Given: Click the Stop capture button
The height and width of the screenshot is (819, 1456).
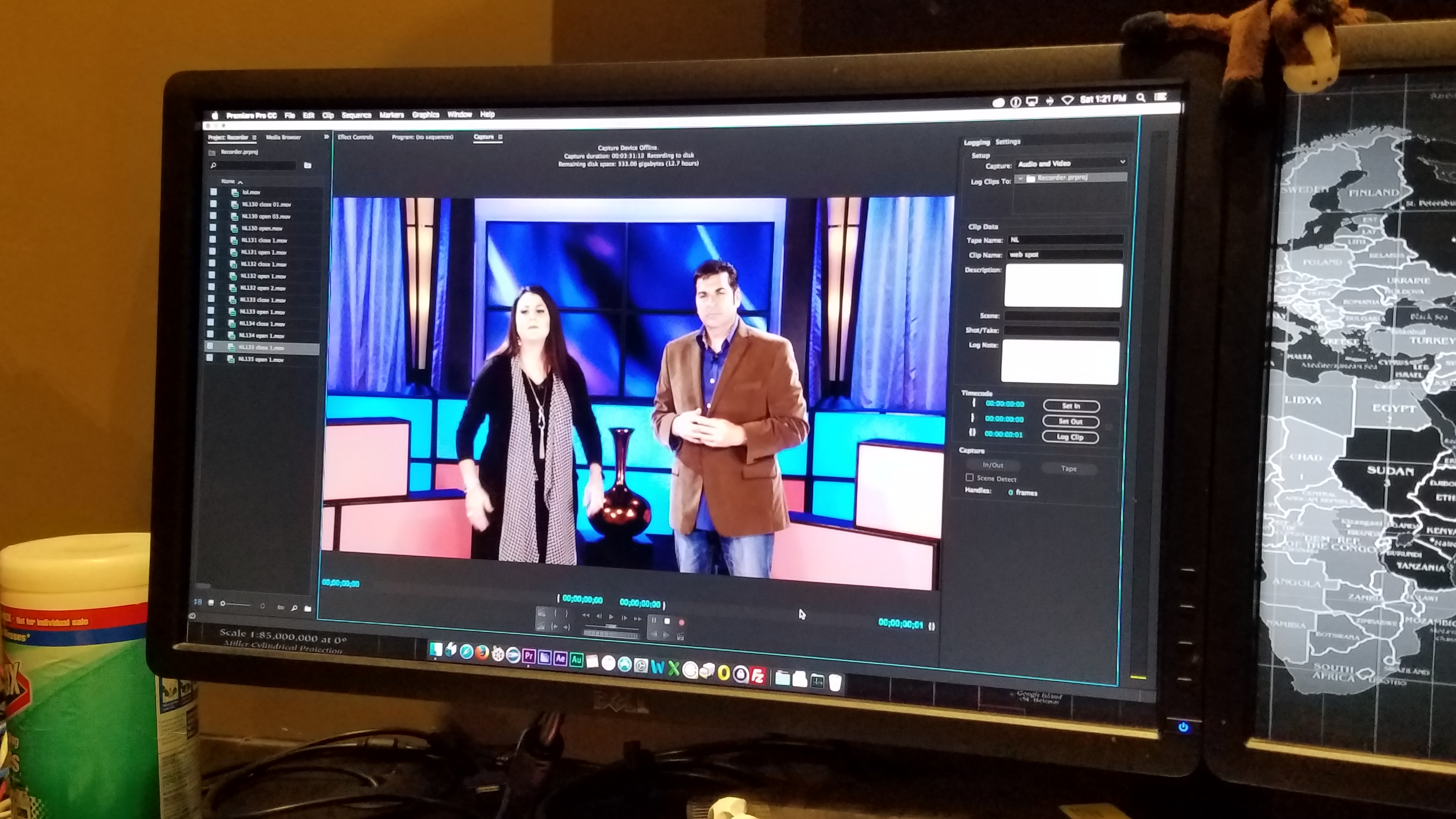Looking at the screenshot, I should coord(667,621).
